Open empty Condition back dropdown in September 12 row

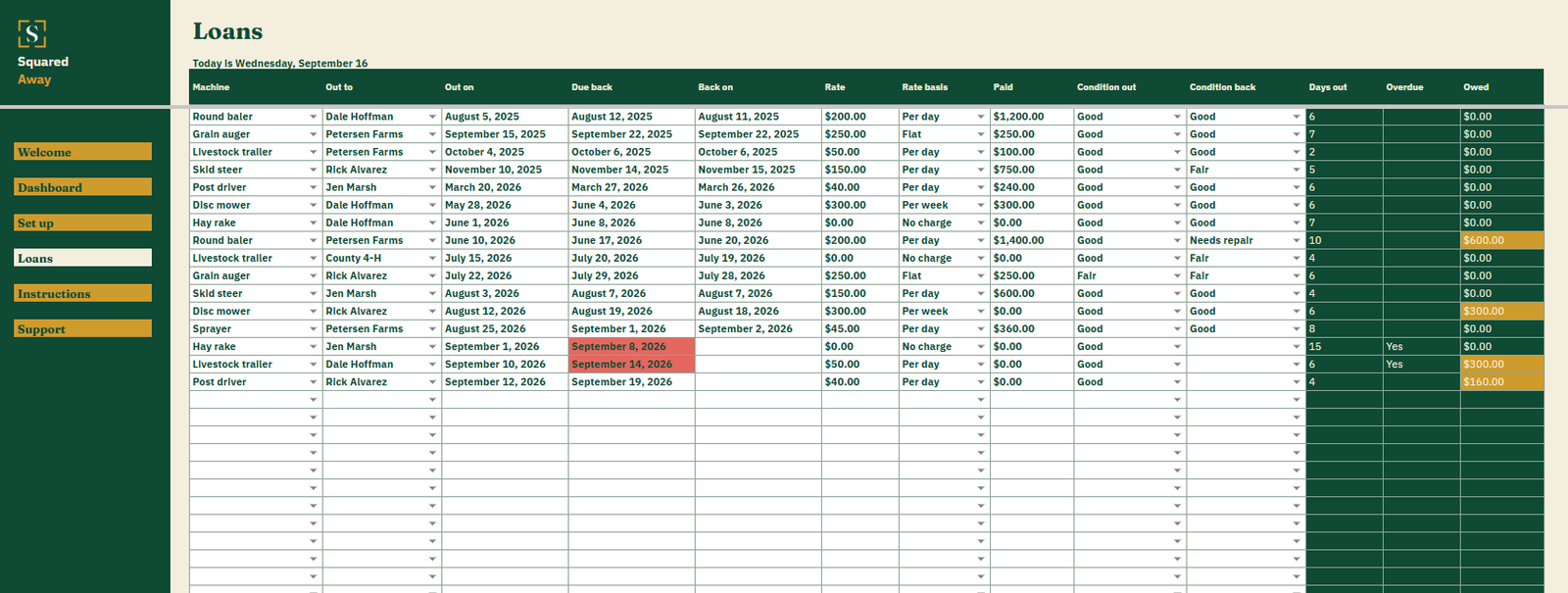1297,381
